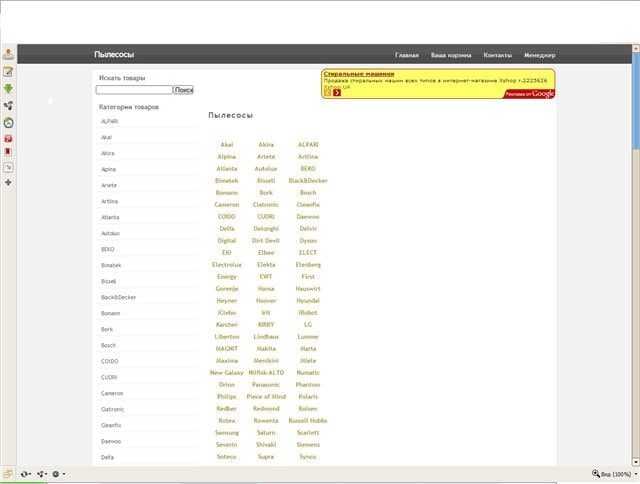Click the Поиск search button
The height and width of the screenshot is (484, 640).
point(183,90)
